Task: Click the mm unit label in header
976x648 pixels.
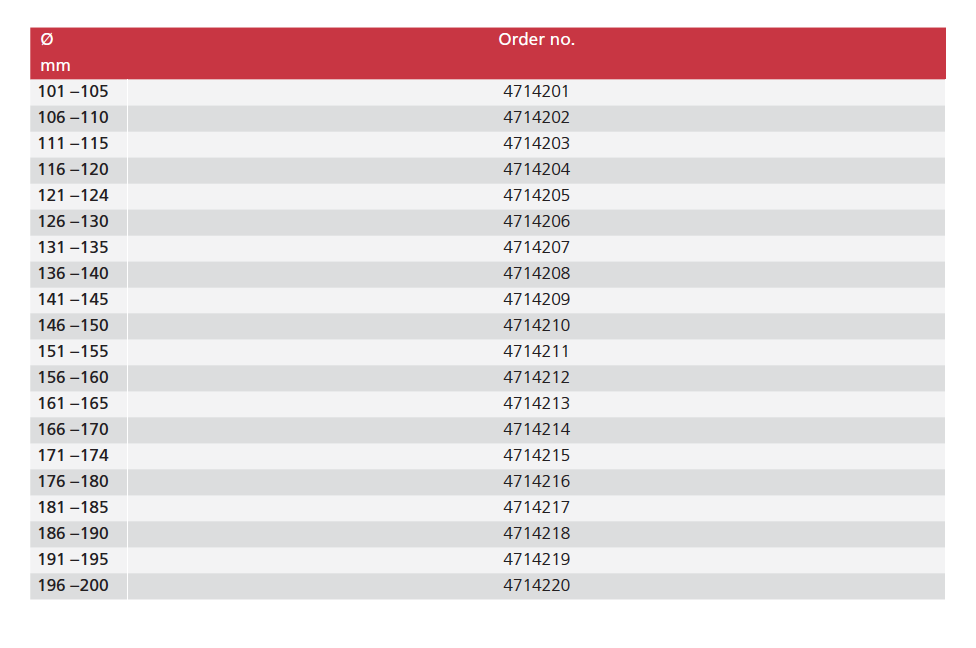Action: coord(55,66)
